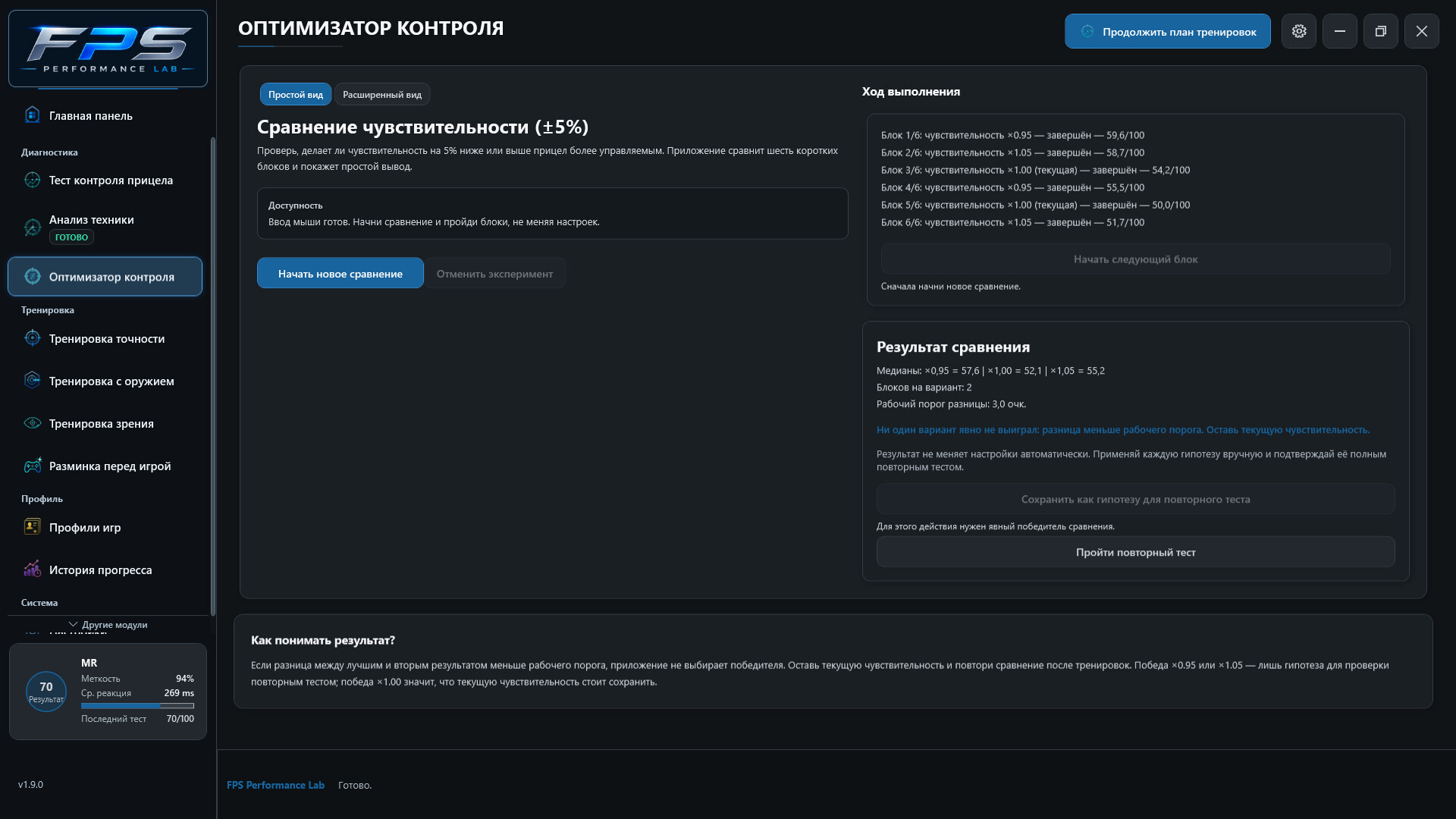Open settings via the gear icon
This screenshot has height=819, width=1456.
(x=1299, y=31)
